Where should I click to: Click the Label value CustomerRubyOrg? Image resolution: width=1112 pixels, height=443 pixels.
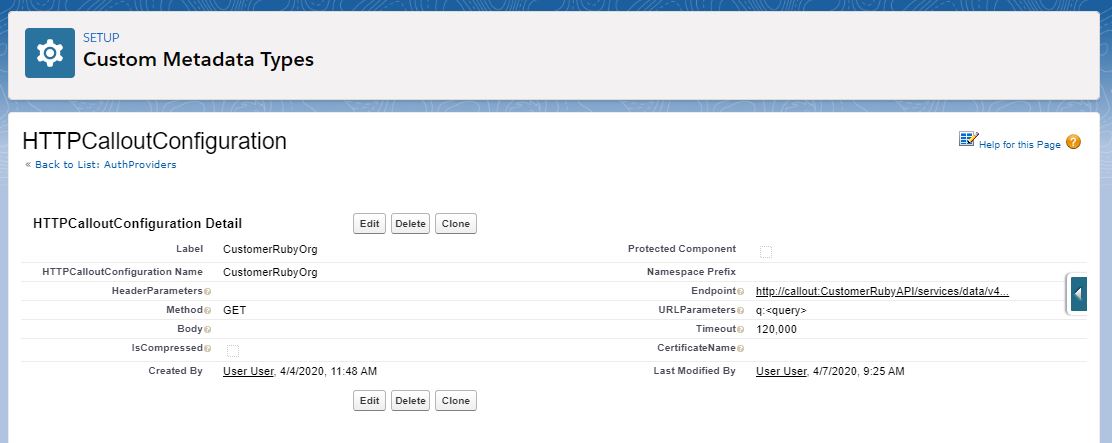270,249
